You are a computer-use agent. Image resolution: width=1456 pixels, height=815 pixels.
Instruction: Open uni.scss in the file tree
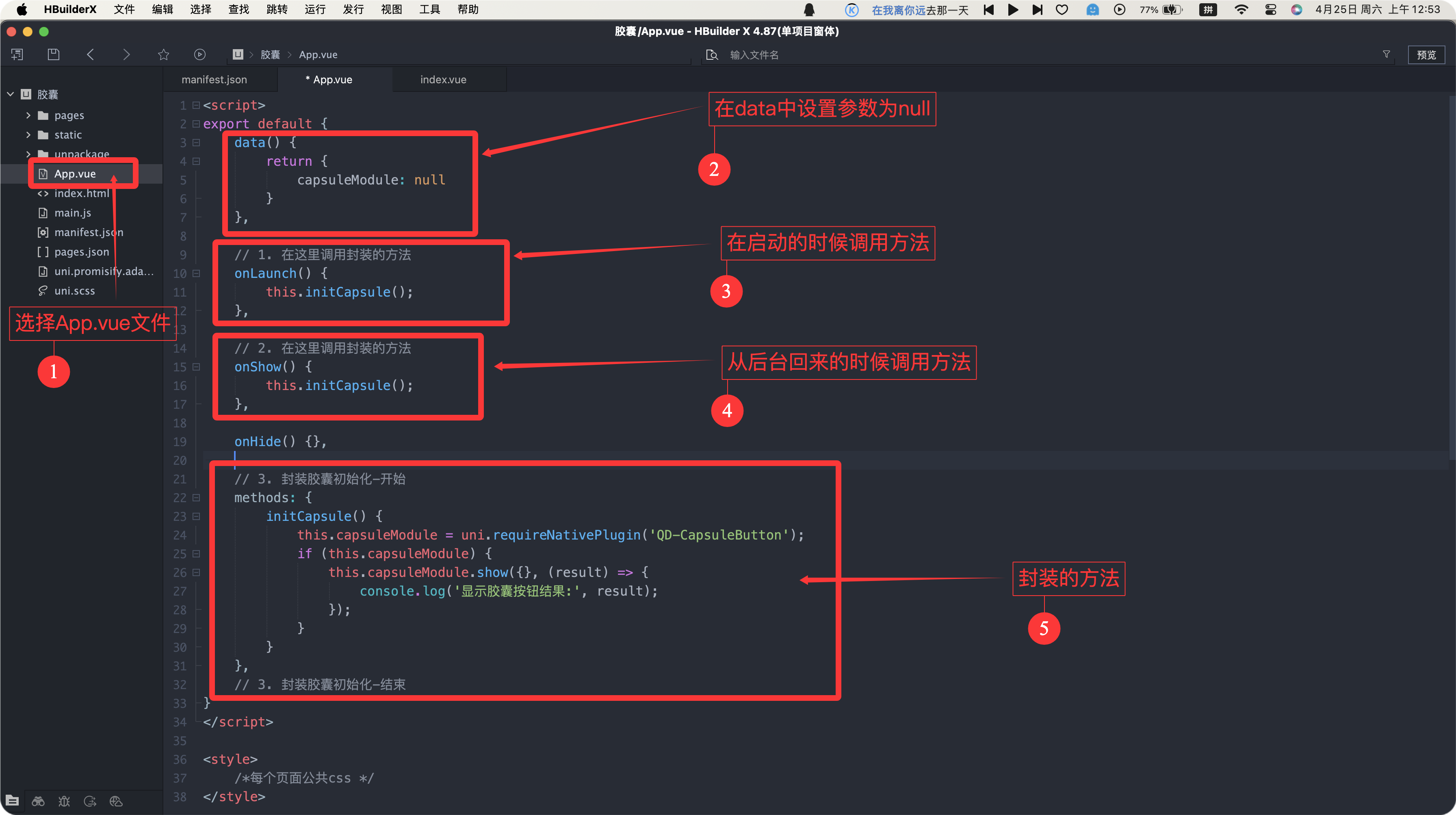75,290
